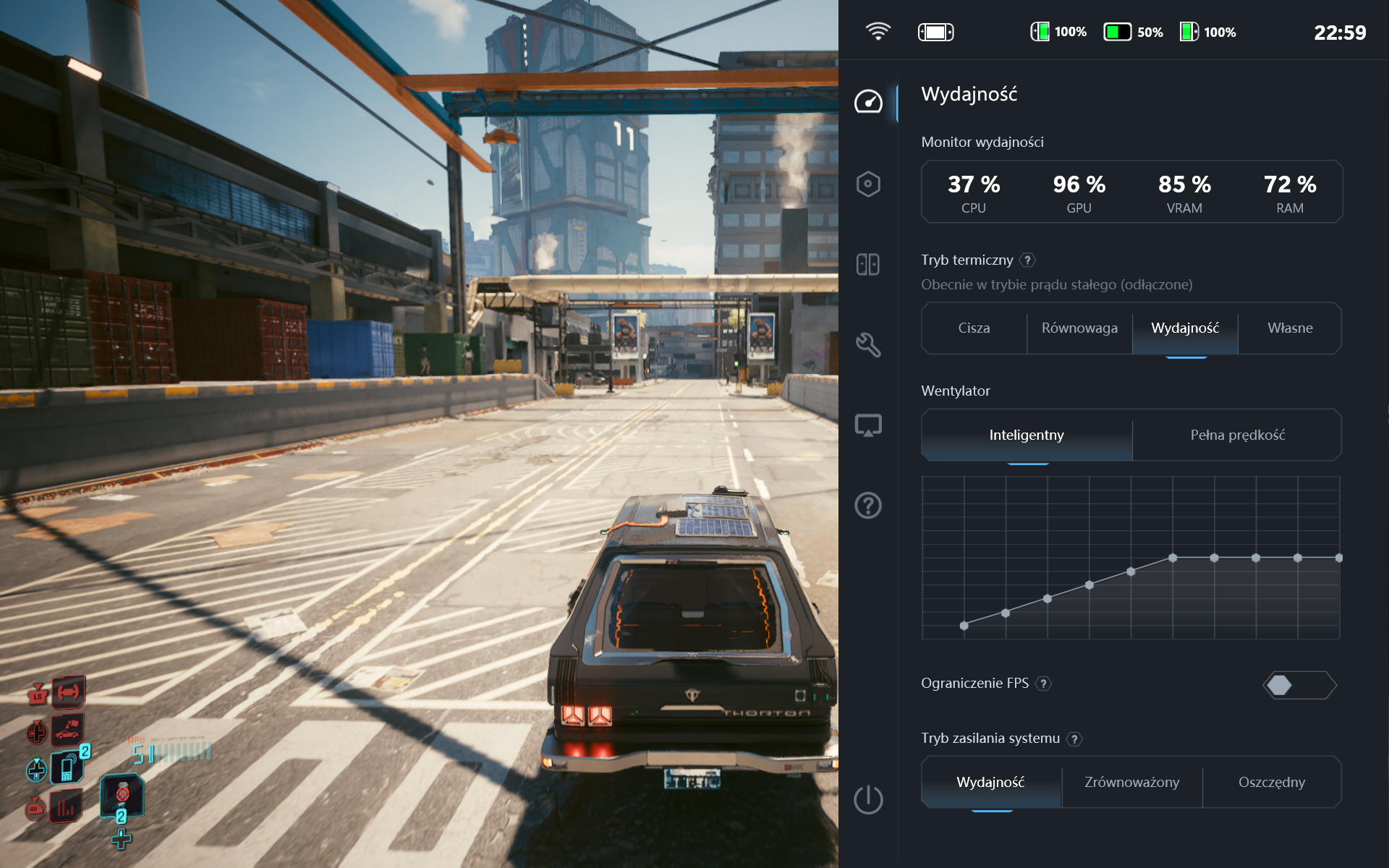Screen dimensions: 1389x868
Task: Click the game HUD top red weapon icon
Action: [68, 693]
